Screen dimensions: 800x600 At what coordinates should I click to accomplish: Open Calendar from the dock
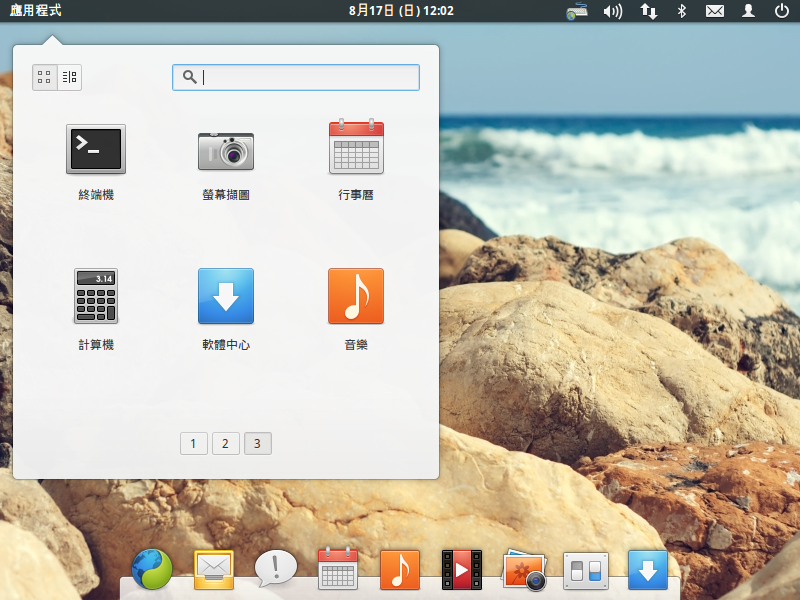tap(338, 568)
